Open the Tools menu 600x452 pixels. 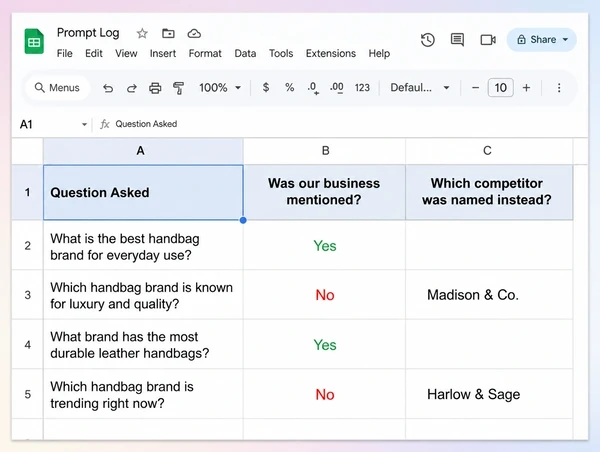pyautogui.click(x=281, y=53)
